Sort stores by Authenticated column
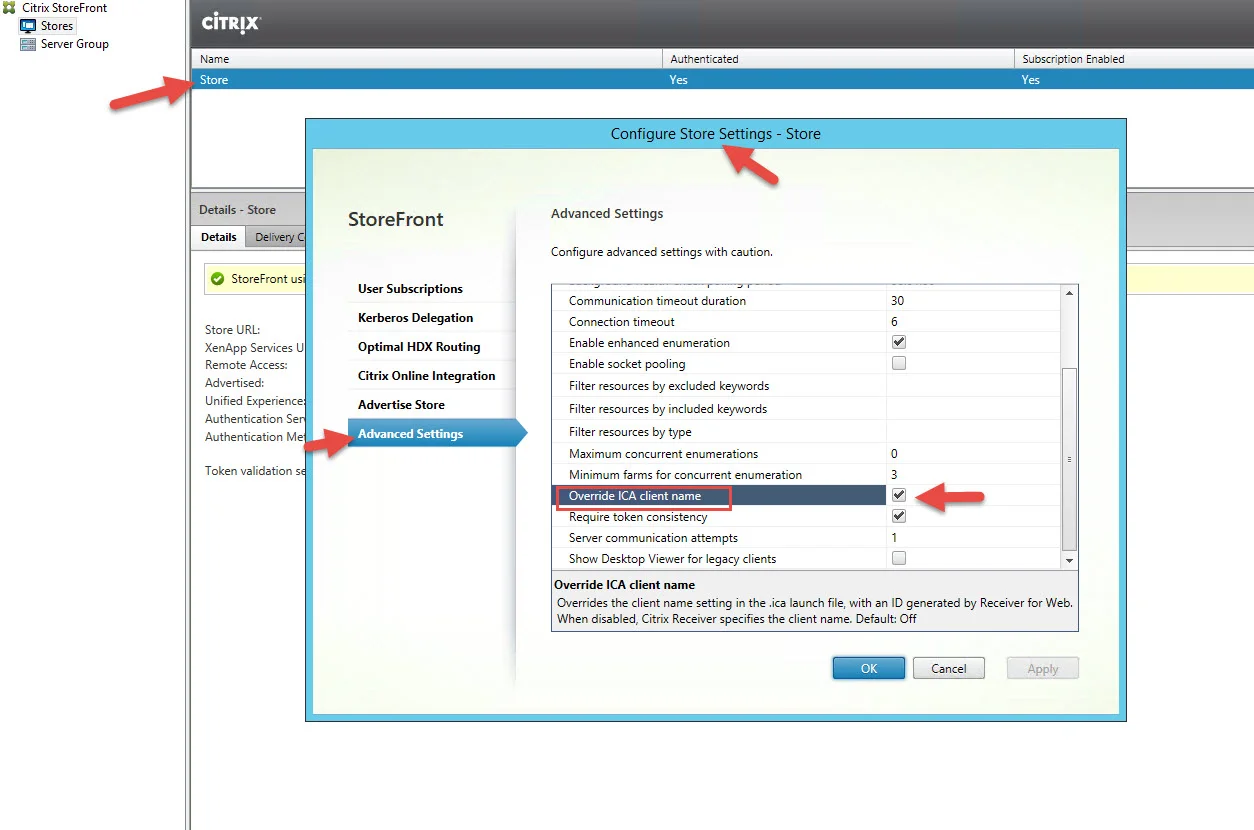The image size is (1254, 830). pyautogui.click(x=838, y=59)
